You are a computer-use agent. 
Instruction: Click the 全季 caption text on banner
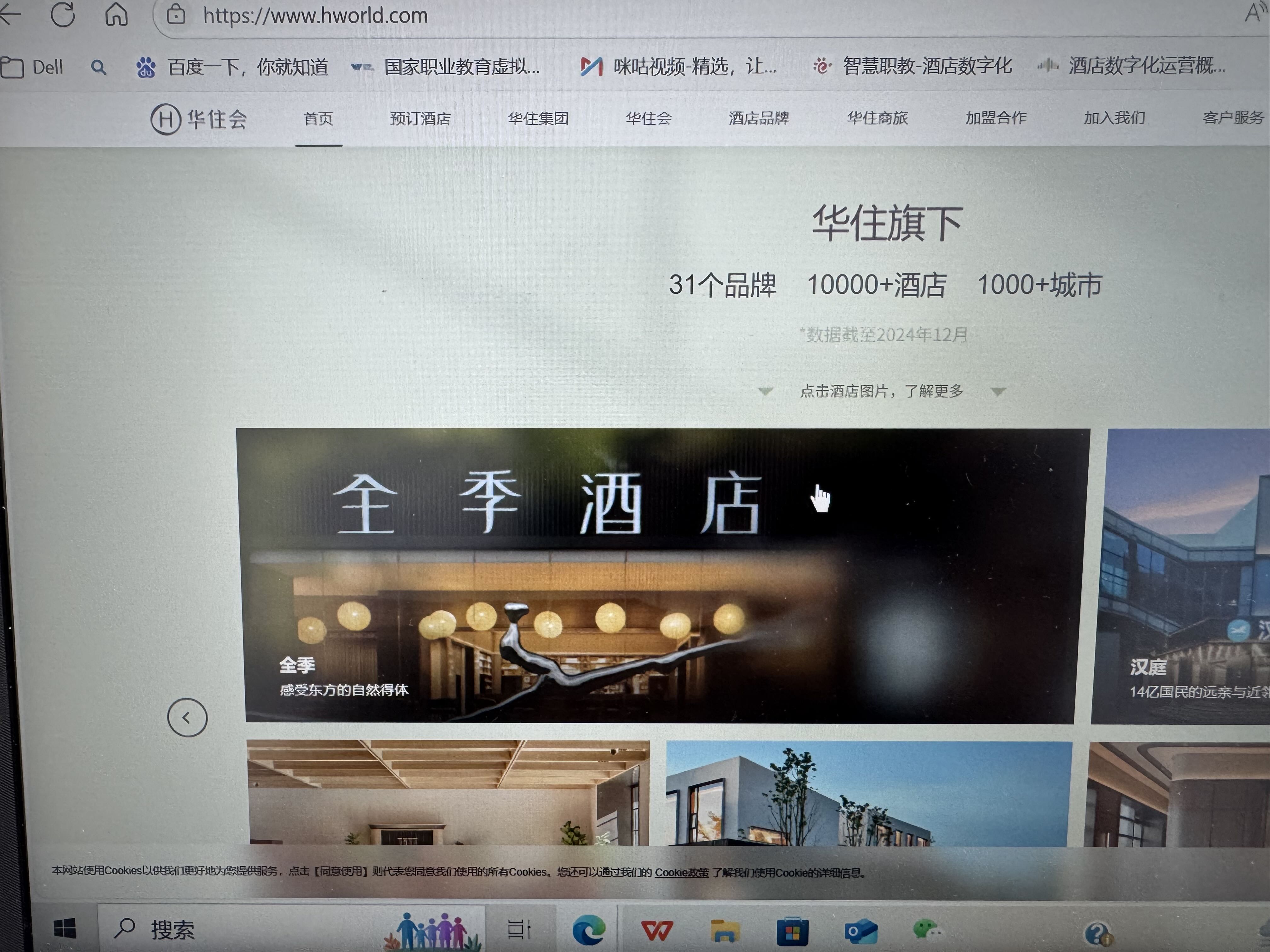[x=297, y=665]
